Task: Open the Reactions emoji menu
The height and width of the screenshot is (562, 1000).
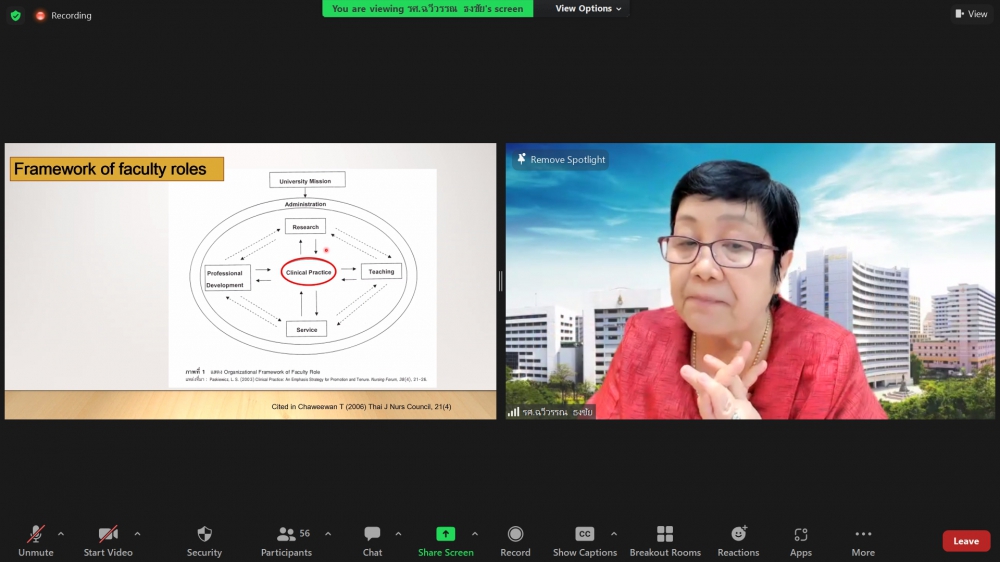Action: pos(738,534)
